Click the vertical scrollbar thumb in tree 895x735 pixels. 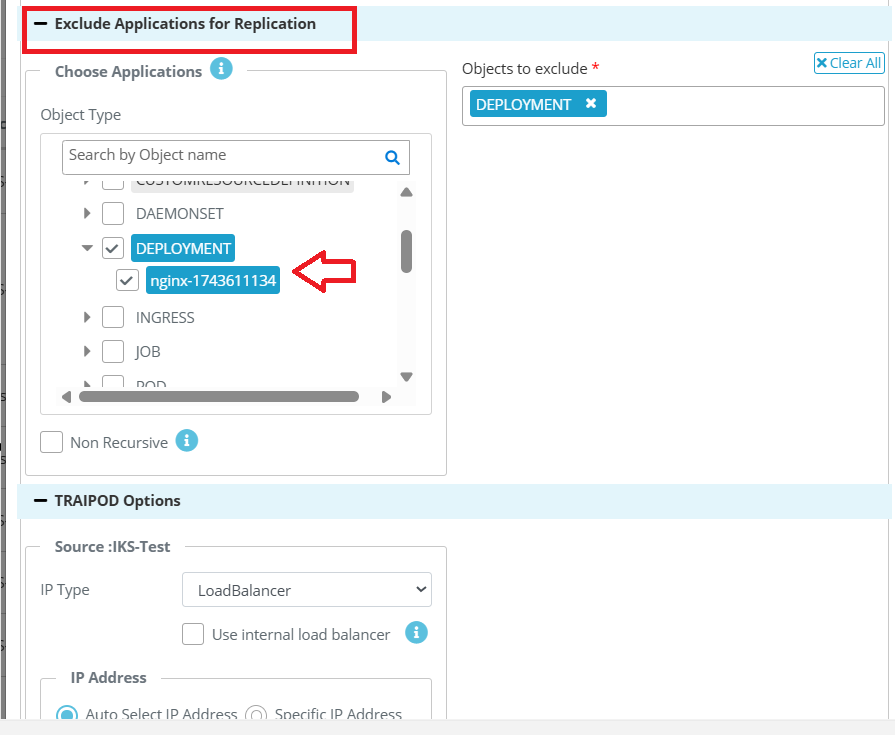[x=406, y=252]
